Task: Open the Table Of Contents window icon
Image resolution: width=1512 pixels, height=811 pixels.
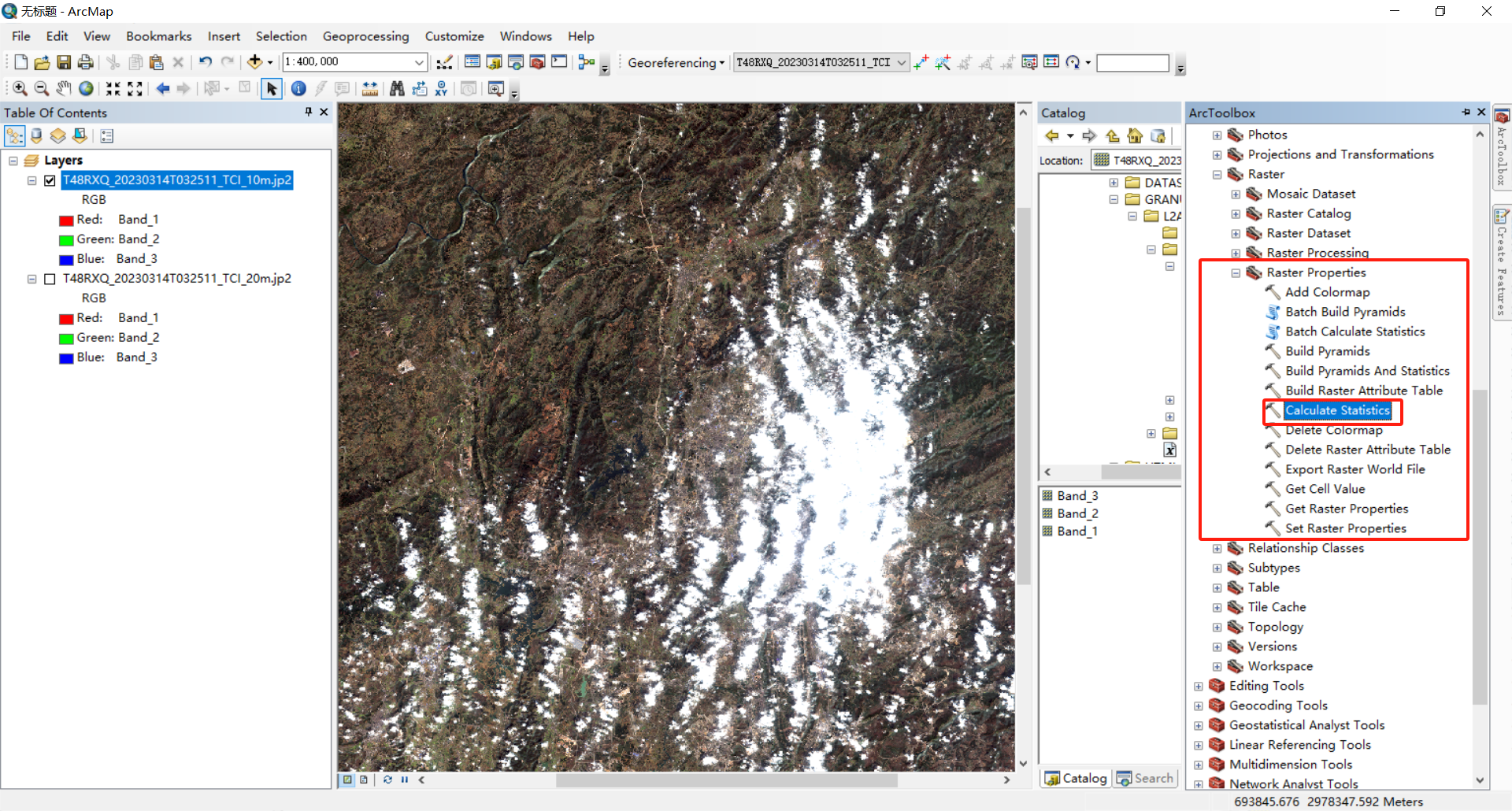Action: click(472, 62)
